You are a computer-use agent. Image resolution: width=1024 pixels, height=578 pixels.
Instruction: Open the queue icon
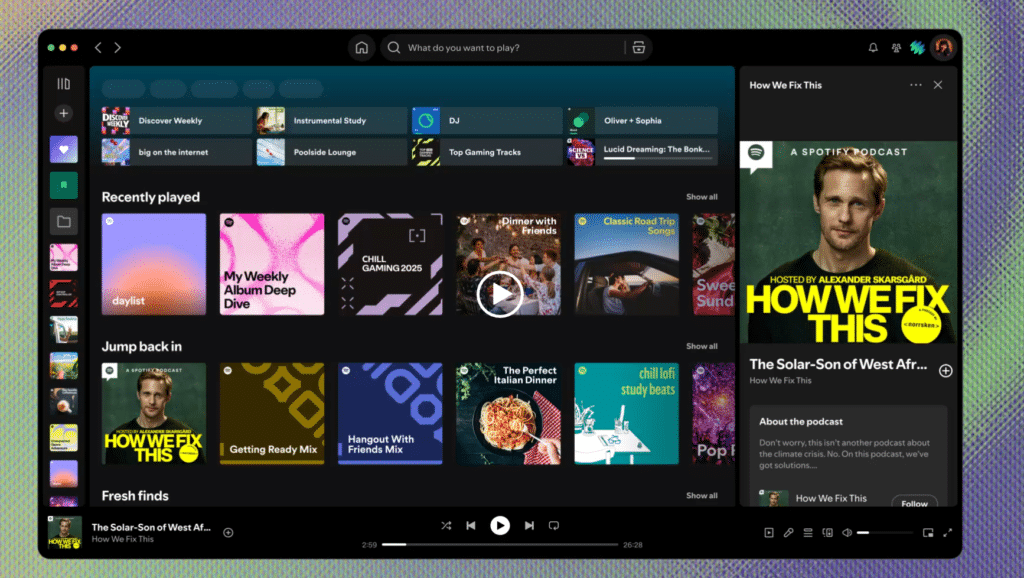808,533
